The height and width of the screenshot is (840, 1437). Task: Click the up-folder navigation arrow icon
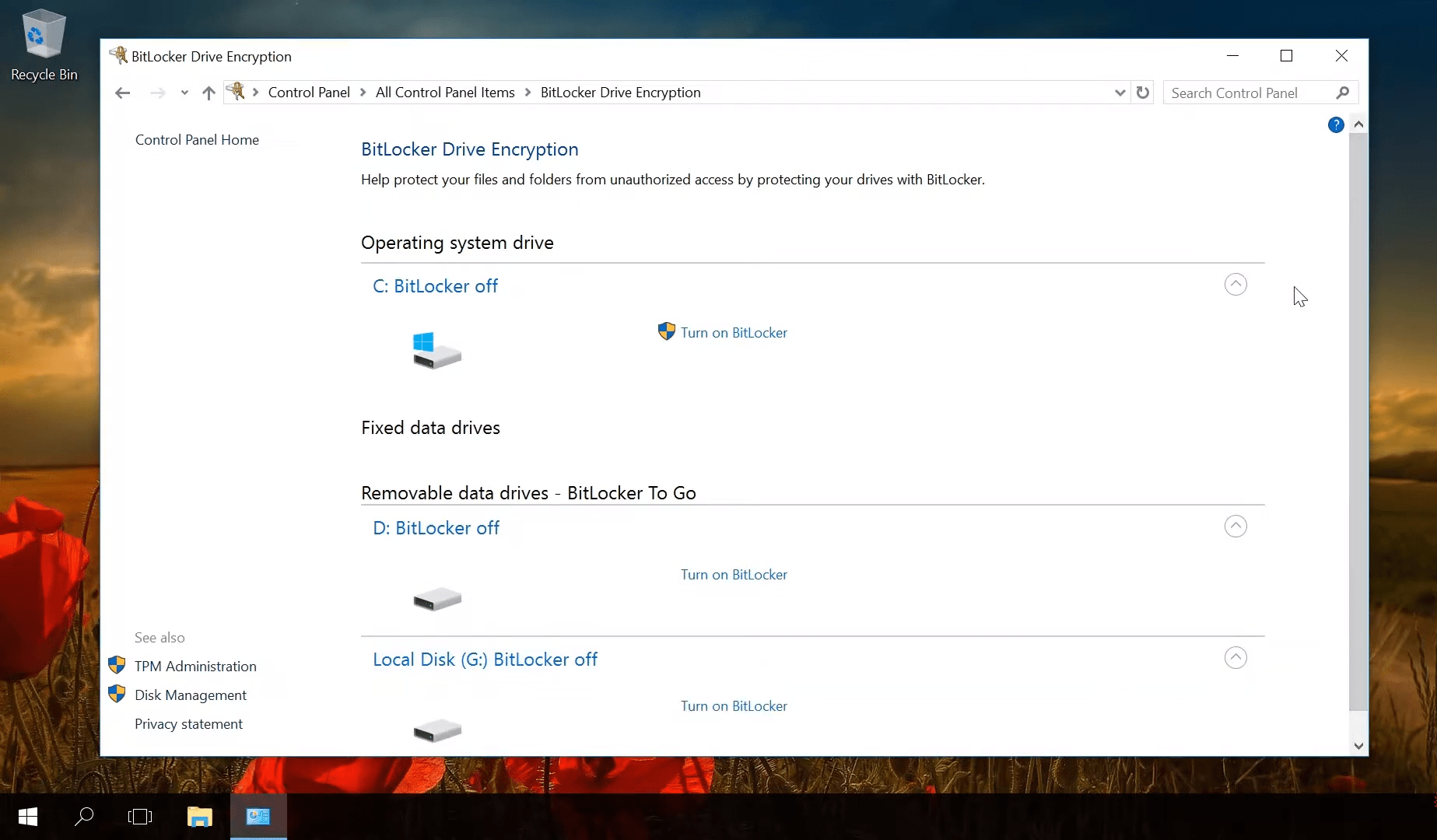coord(208,92)
